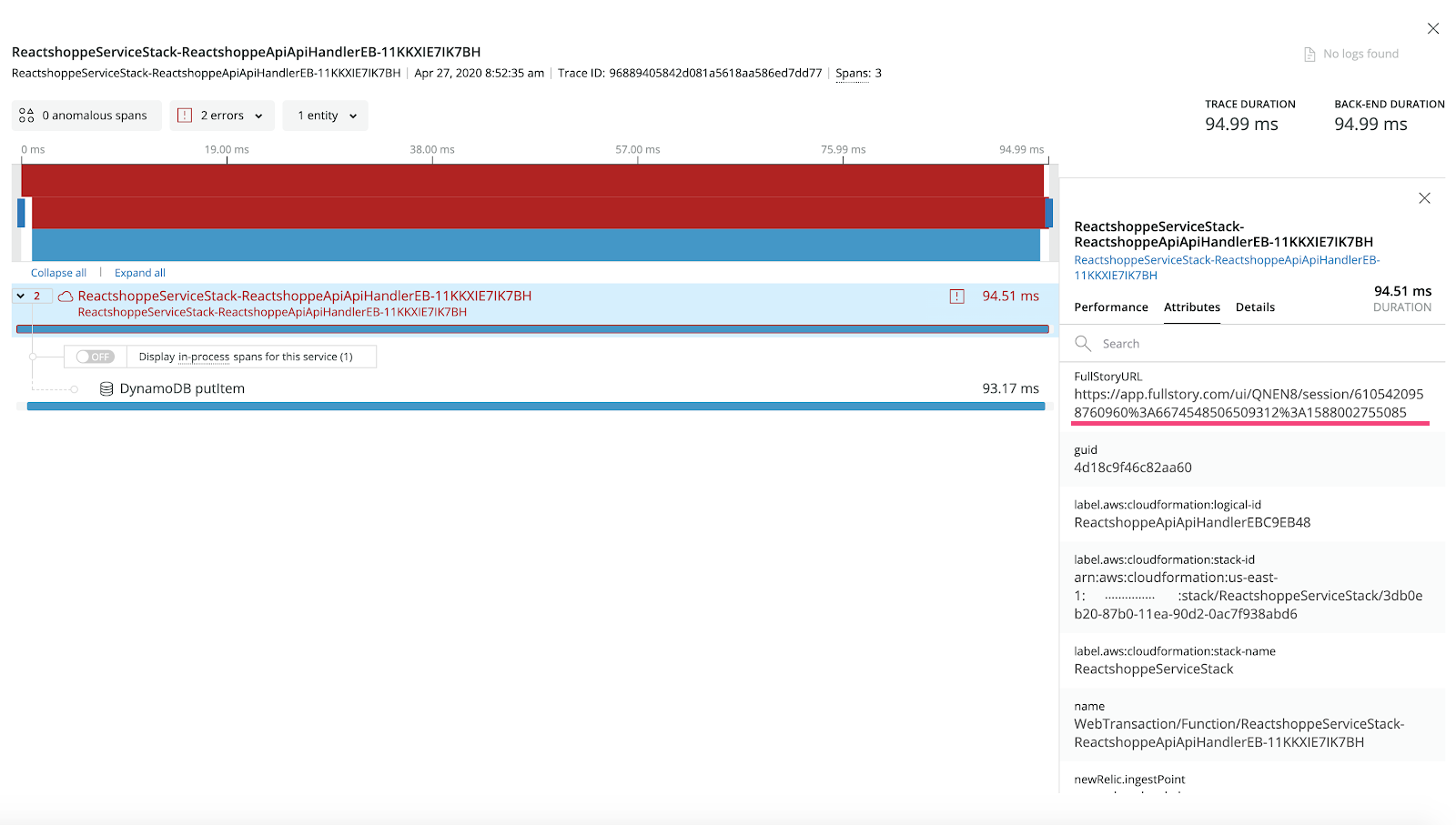Click the Apr 27, 2020 8:52:35 am timestamp

[x=480, y=74]
